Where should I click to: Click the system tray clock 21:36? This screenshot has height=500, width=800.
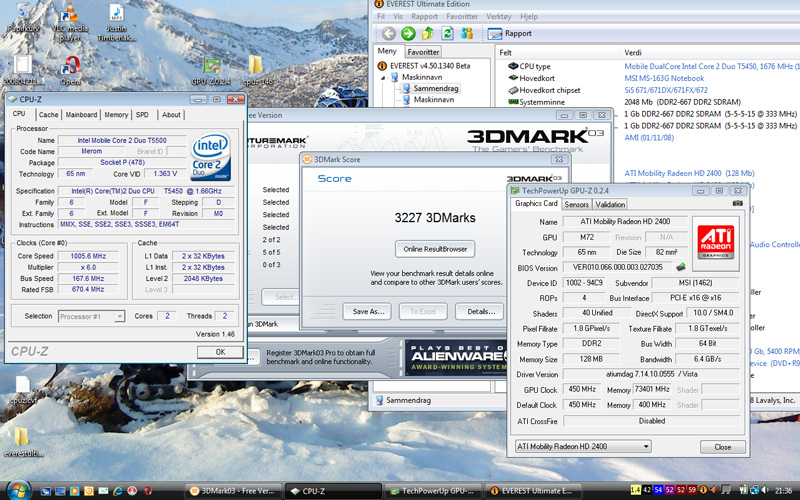coord(784,491)
